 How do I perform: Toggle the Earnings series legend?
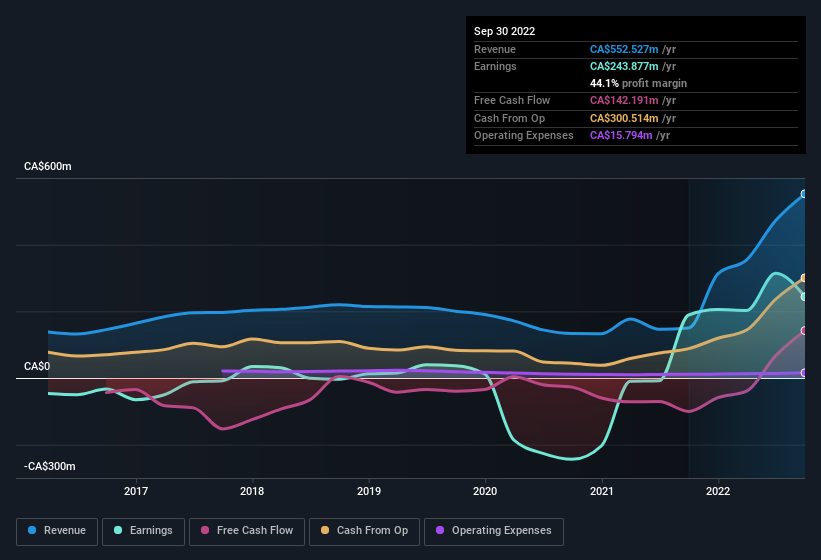coord(143,531)
